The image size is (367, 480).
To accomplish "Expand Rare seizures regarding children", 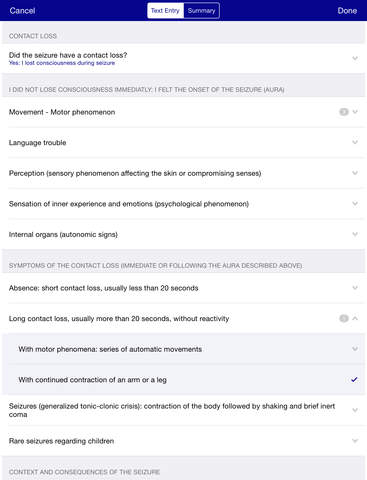I will 183,441.
